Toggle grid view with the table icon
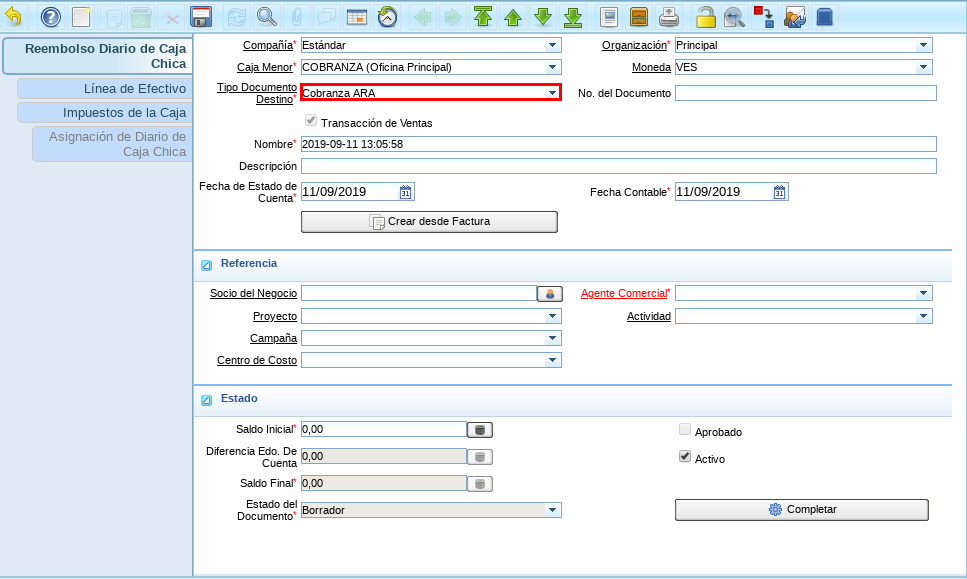Viewport: 967px width, 579px height. tap(356, 17)
